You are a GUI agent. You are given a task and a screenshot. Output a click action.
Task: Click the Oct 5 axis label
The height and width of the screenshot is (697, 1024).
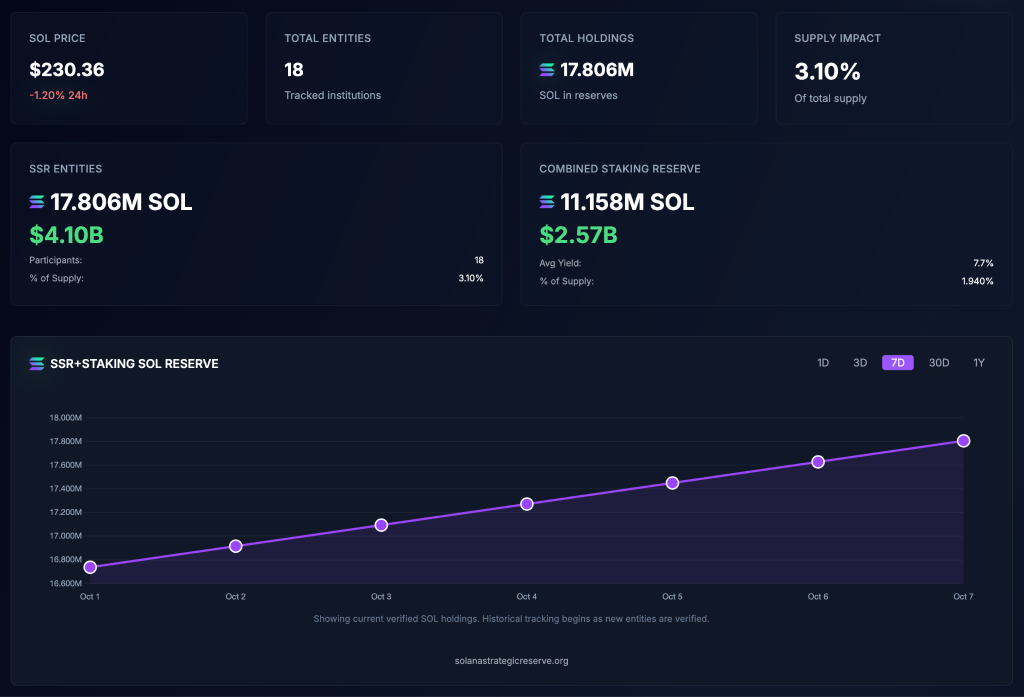point(671,596)
